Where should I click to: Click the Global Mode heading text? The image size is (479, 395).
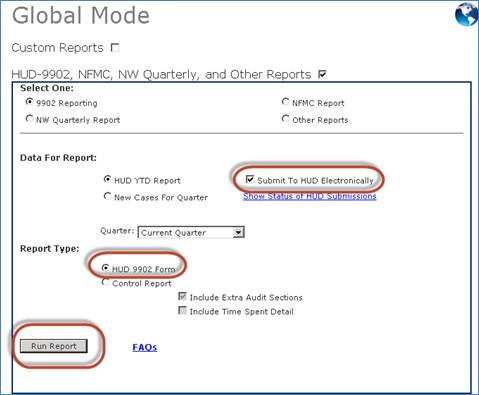81,16
